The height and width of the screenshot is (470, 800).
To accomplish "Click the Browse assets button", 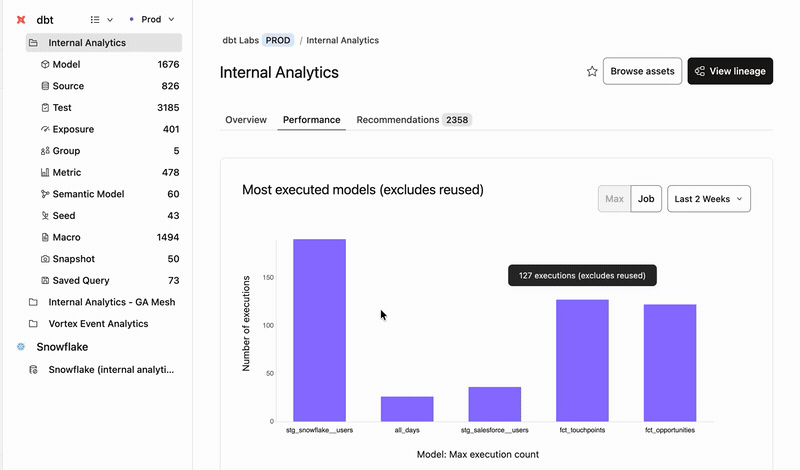I will click(642, 71).
